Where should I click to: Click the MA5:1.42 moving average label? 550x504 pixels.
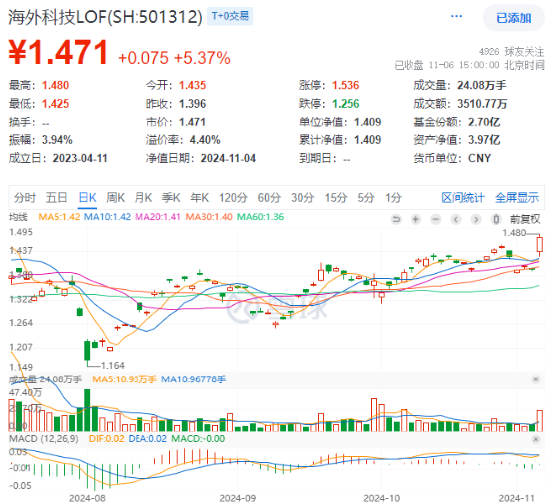pyautogui.click(x=59, y=217)
